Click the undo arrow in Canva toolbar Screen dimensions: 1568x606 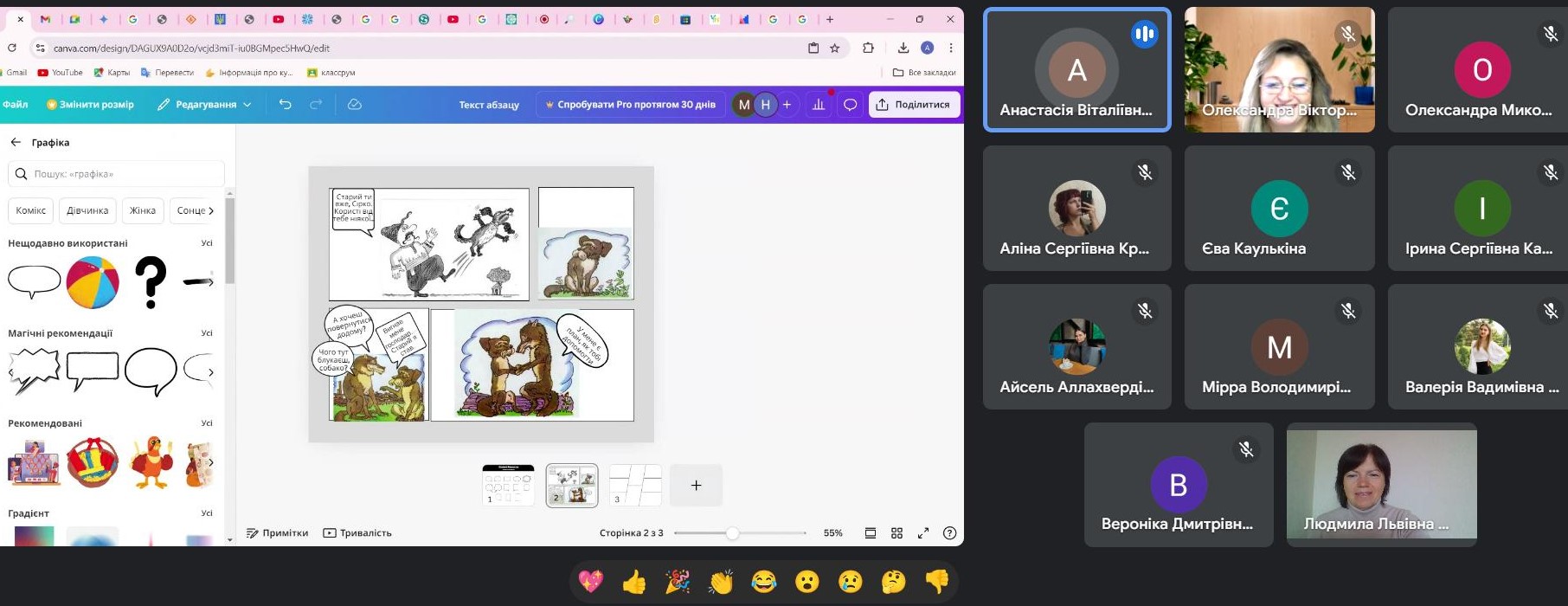(x=285, y=105)
